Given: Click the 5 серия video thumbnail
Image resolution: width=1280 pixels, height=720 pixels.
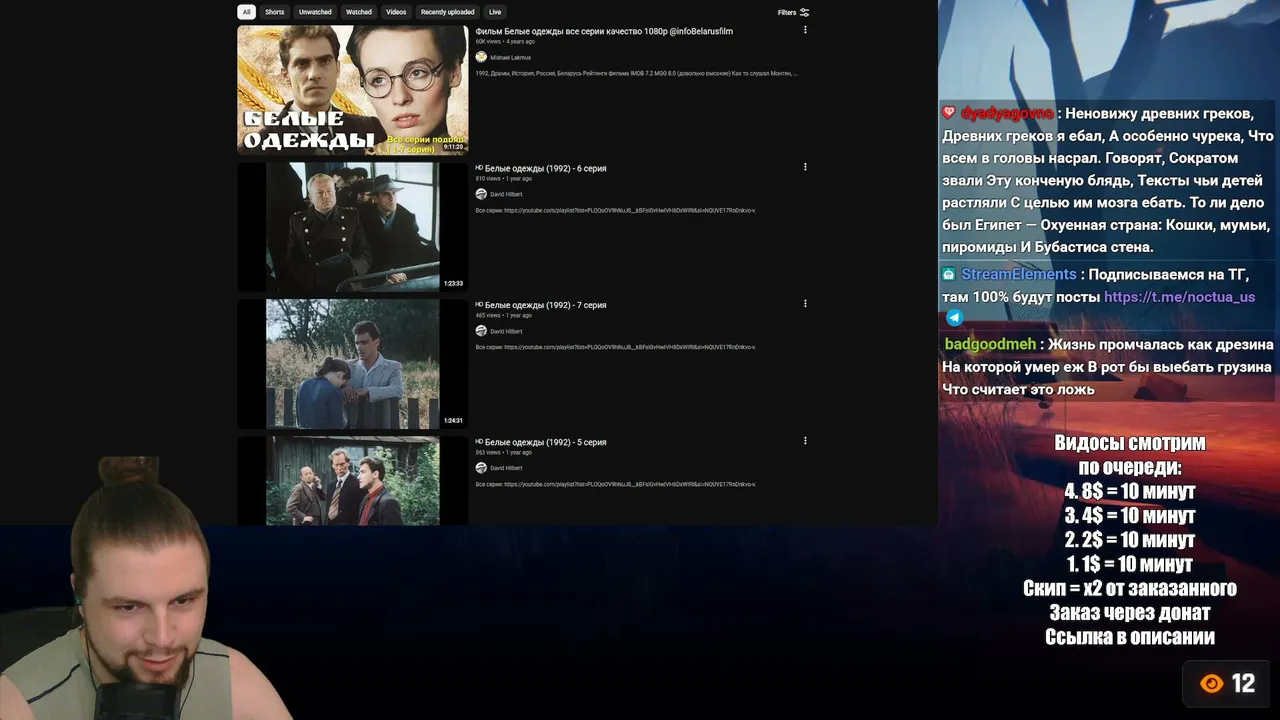Looking at the screenshot, I should coord(352,481).
